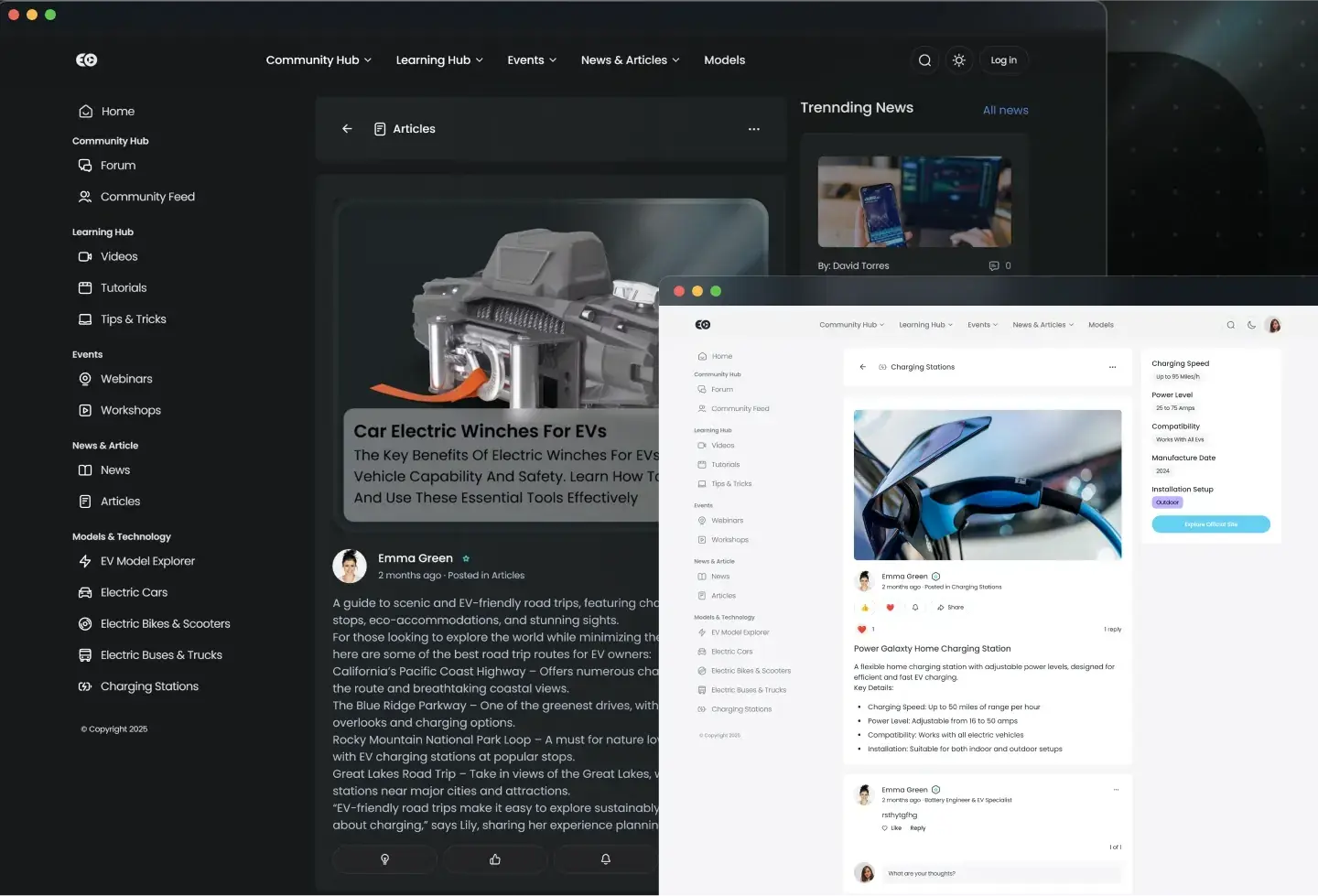Viewport: 1318px width, 896px height.
Task: Click Like under rsthytgfhg comment
Action: (891, 828)
